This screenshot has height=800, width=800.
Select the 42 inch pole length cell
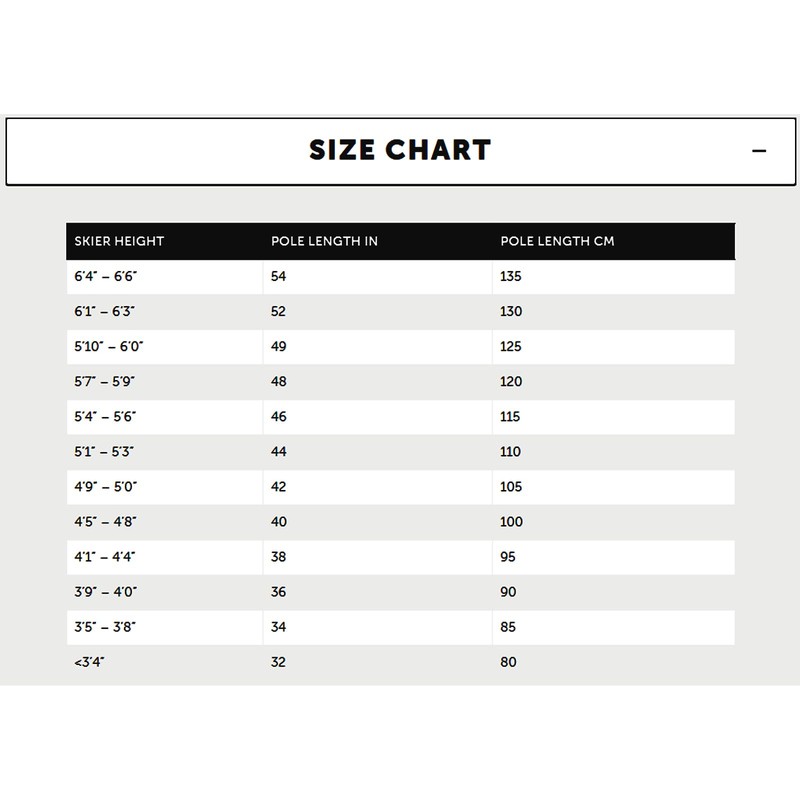(x=279, y=487)
